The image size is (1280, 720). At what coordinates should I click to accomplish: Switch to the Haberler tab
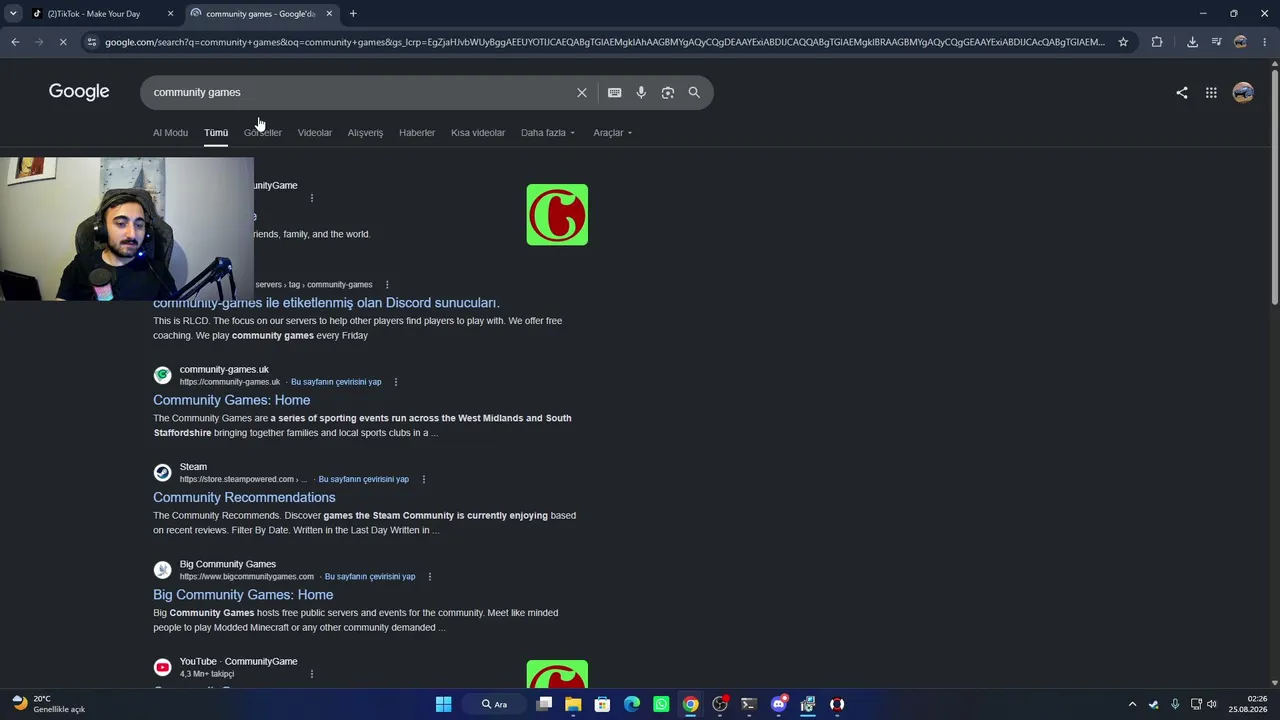pos(417,133)
